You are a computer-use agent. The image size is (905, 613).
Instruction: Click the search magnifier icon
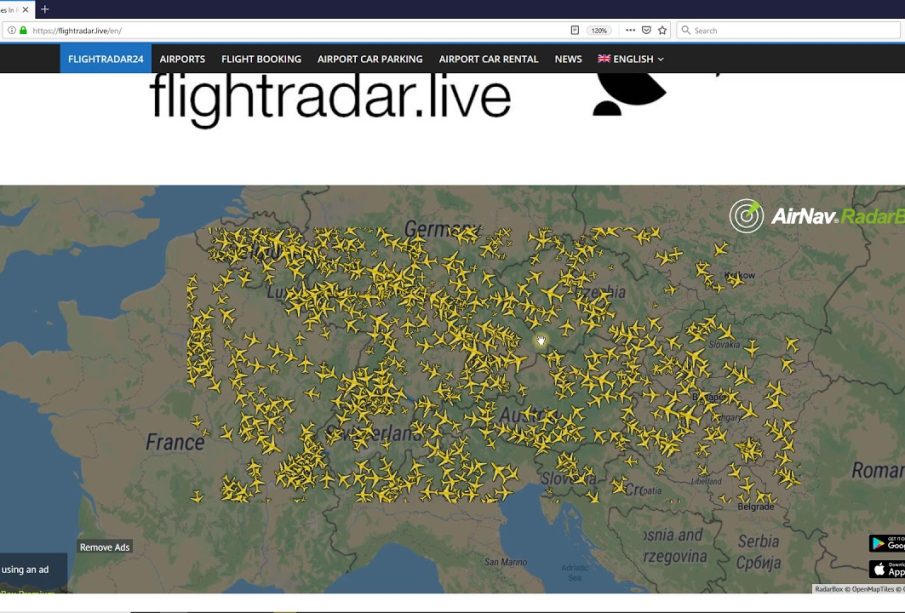click(x=686, y=30)
